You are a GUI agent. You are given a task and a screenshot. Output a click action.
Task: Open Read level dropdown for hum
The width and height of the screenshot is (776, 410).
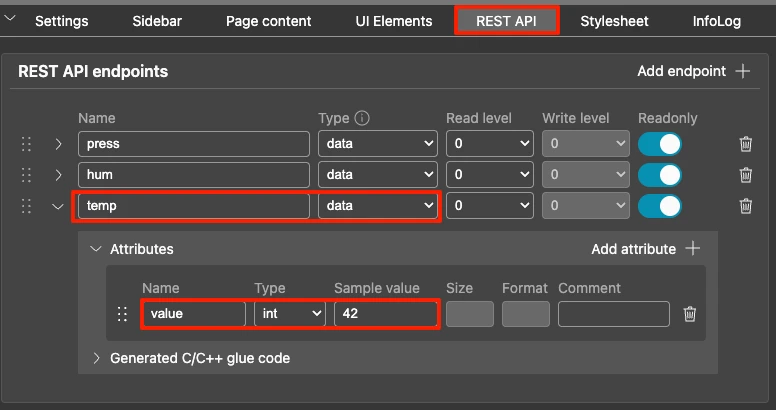pos(490,175)
